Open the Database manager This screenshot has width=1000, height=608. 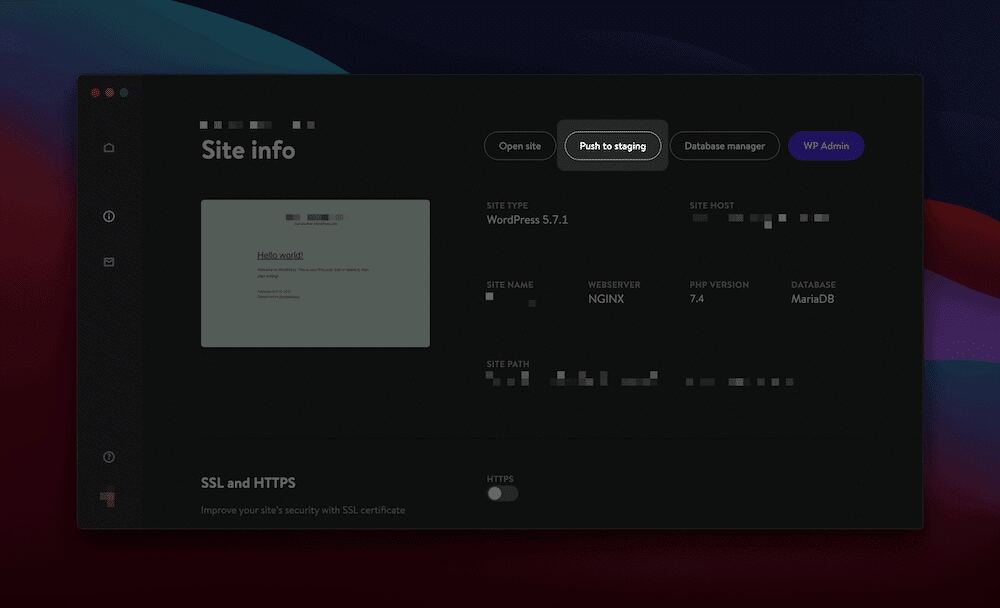point(724,145)
